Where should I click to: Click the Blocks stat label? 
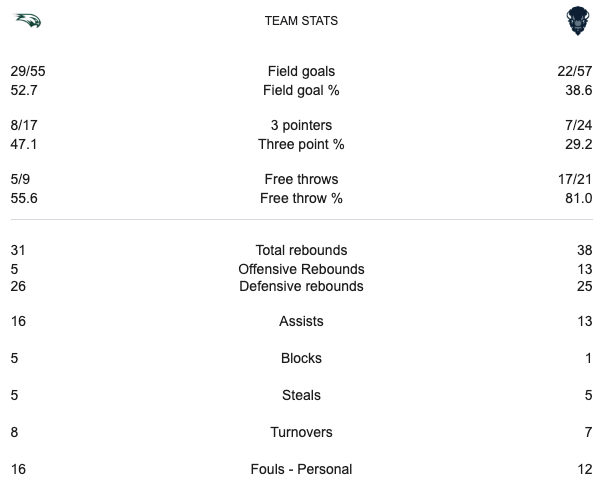pos(301,358)
